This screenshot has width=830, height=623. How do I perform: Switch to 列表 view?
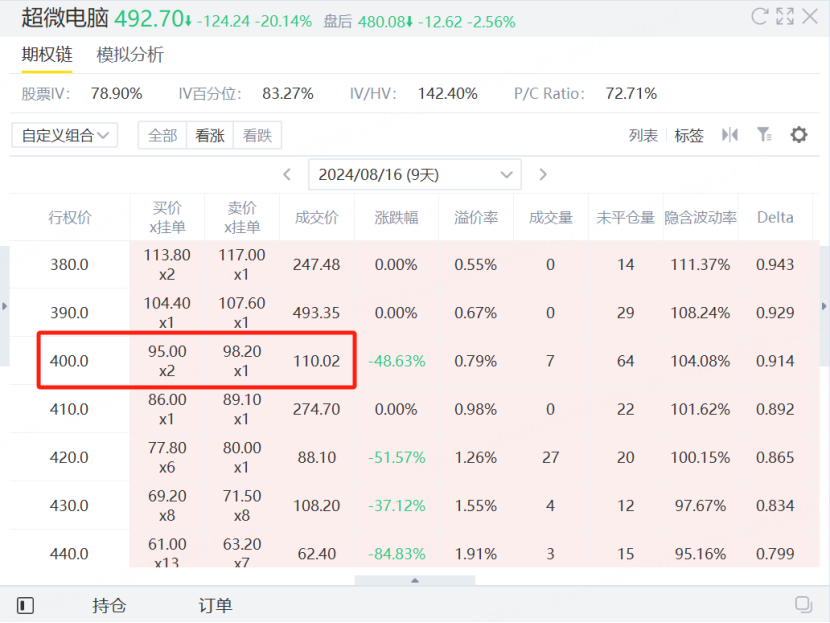point(643,136)
